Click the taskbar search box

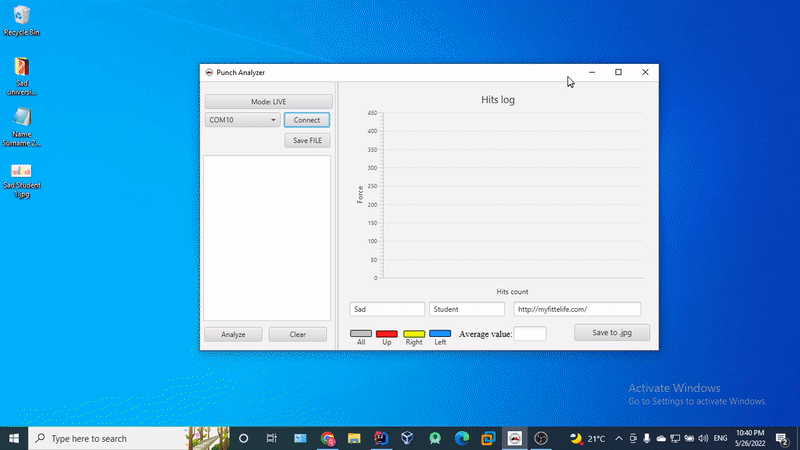(129, 438)
